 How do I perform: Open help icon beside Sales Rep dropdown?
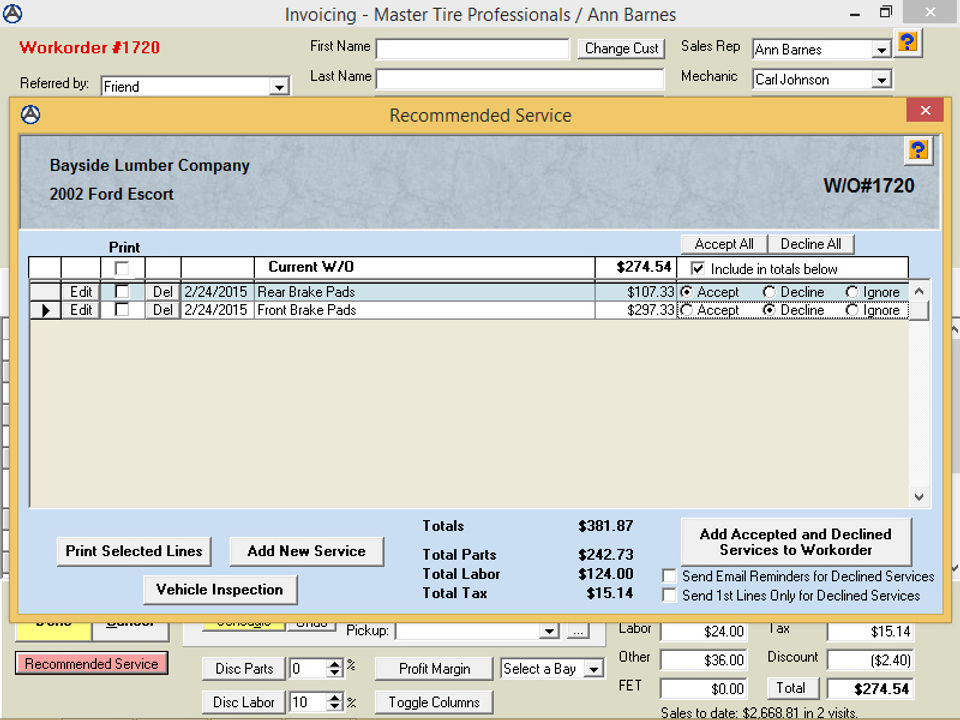(x=907, y=43)
